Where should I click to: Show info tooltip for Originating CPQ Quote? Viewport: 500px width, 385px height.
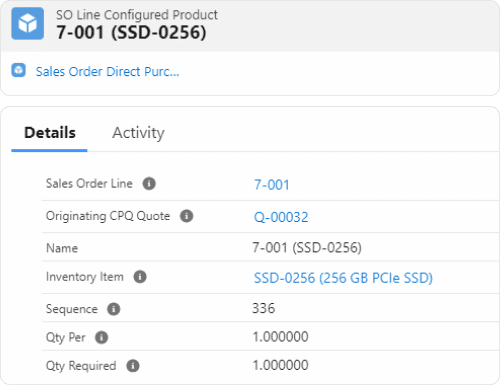coord(187,216)
